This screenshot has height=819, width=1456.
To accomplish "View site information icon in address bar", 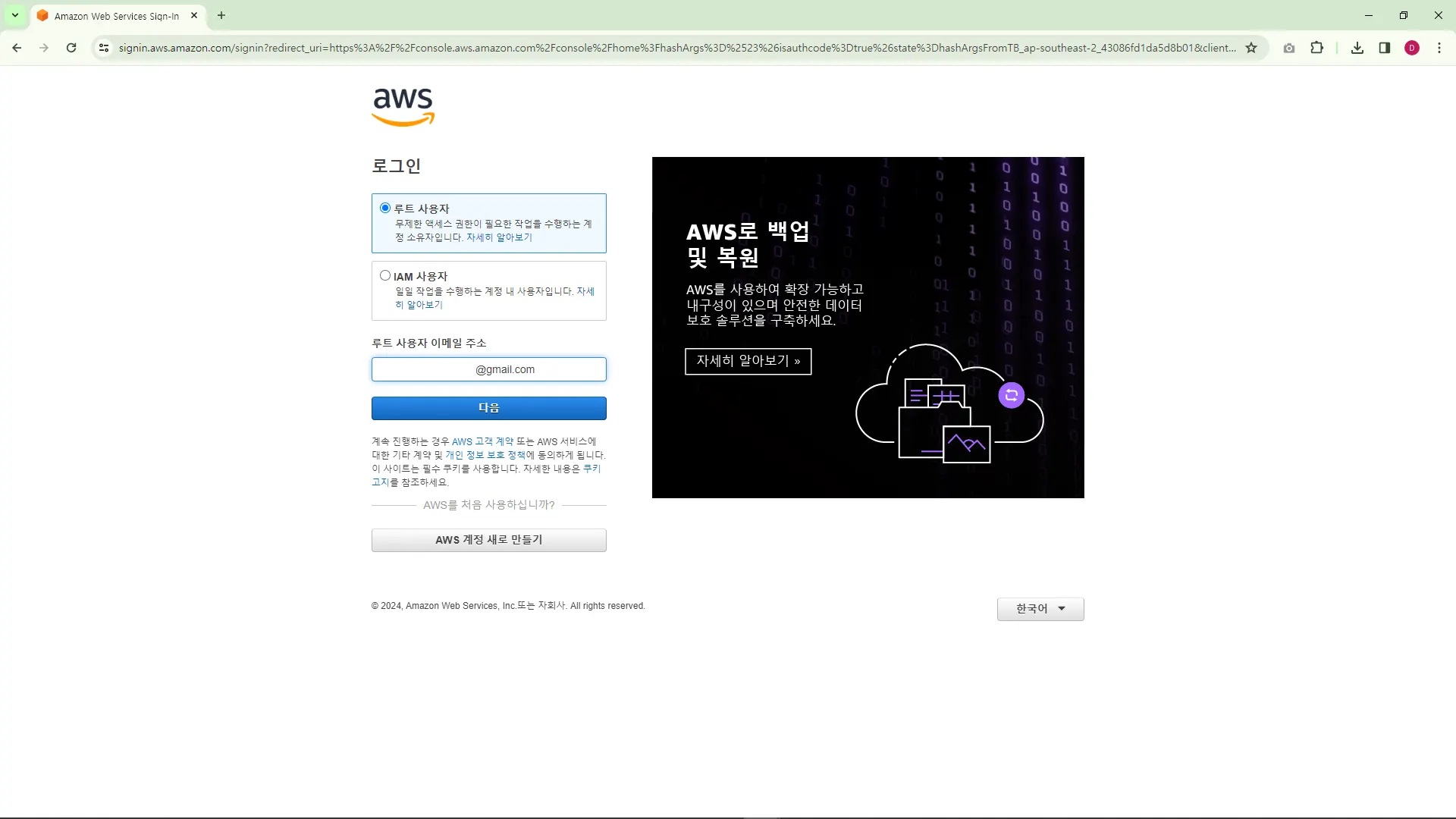I will (x=104, y=48).
